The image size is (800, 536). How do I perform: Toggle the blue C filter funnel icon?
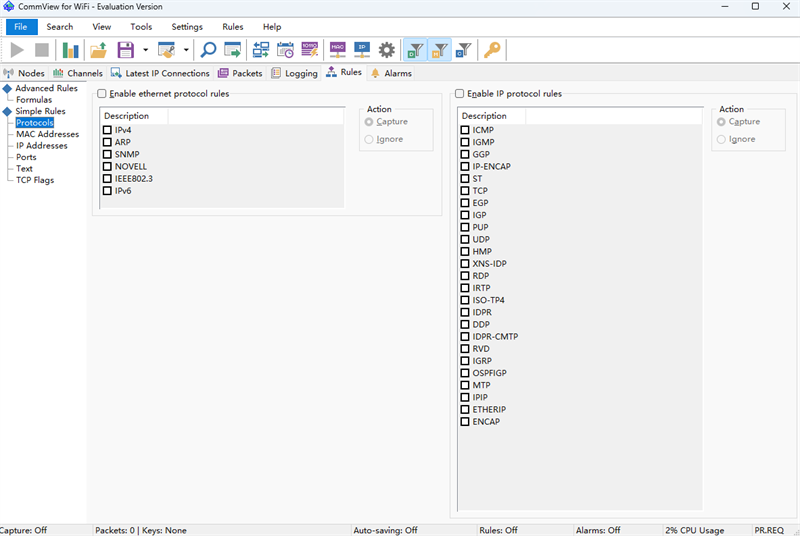(464, 50)
